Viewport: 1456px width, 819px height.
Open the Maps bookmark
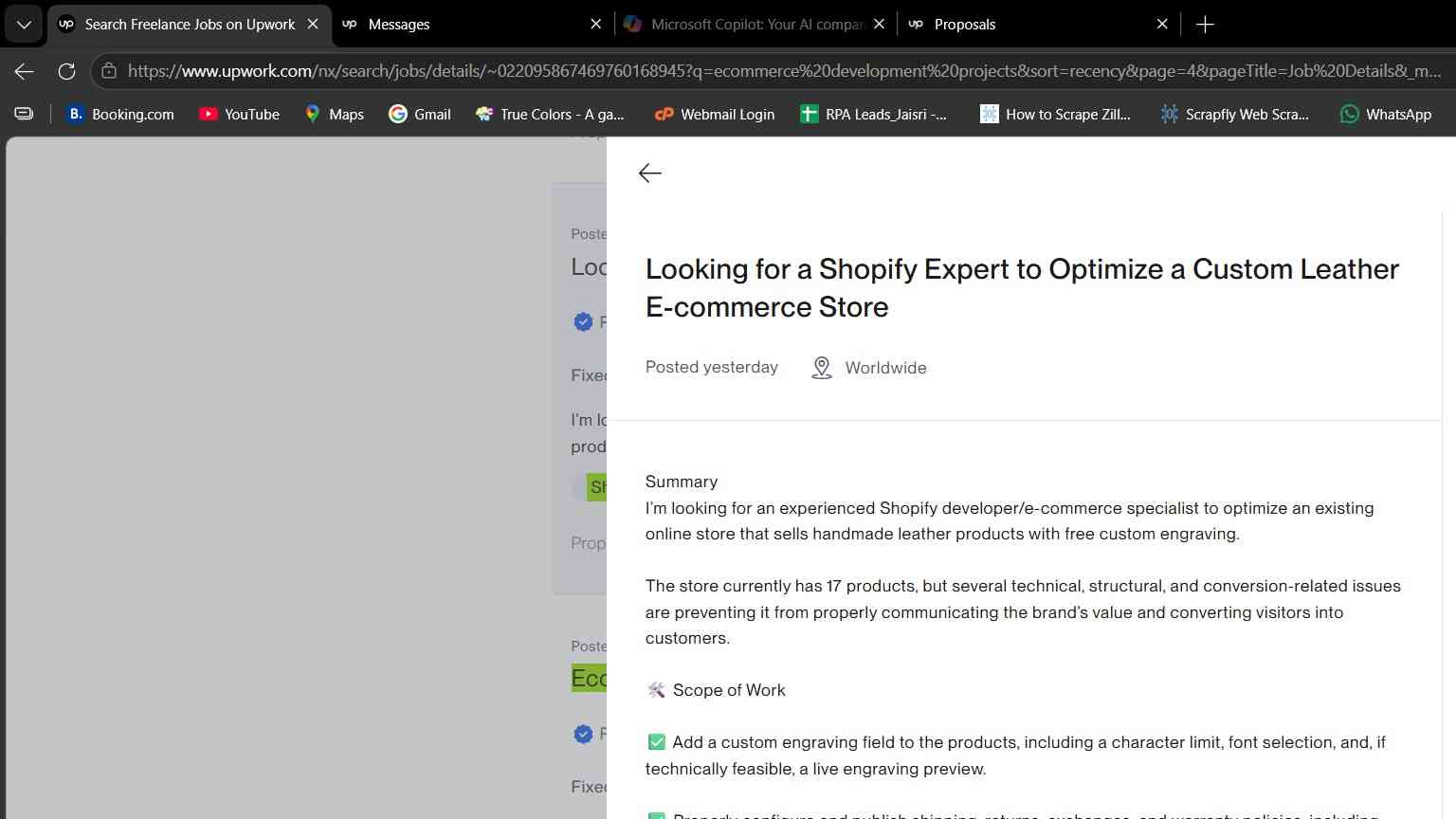[334, 114]
